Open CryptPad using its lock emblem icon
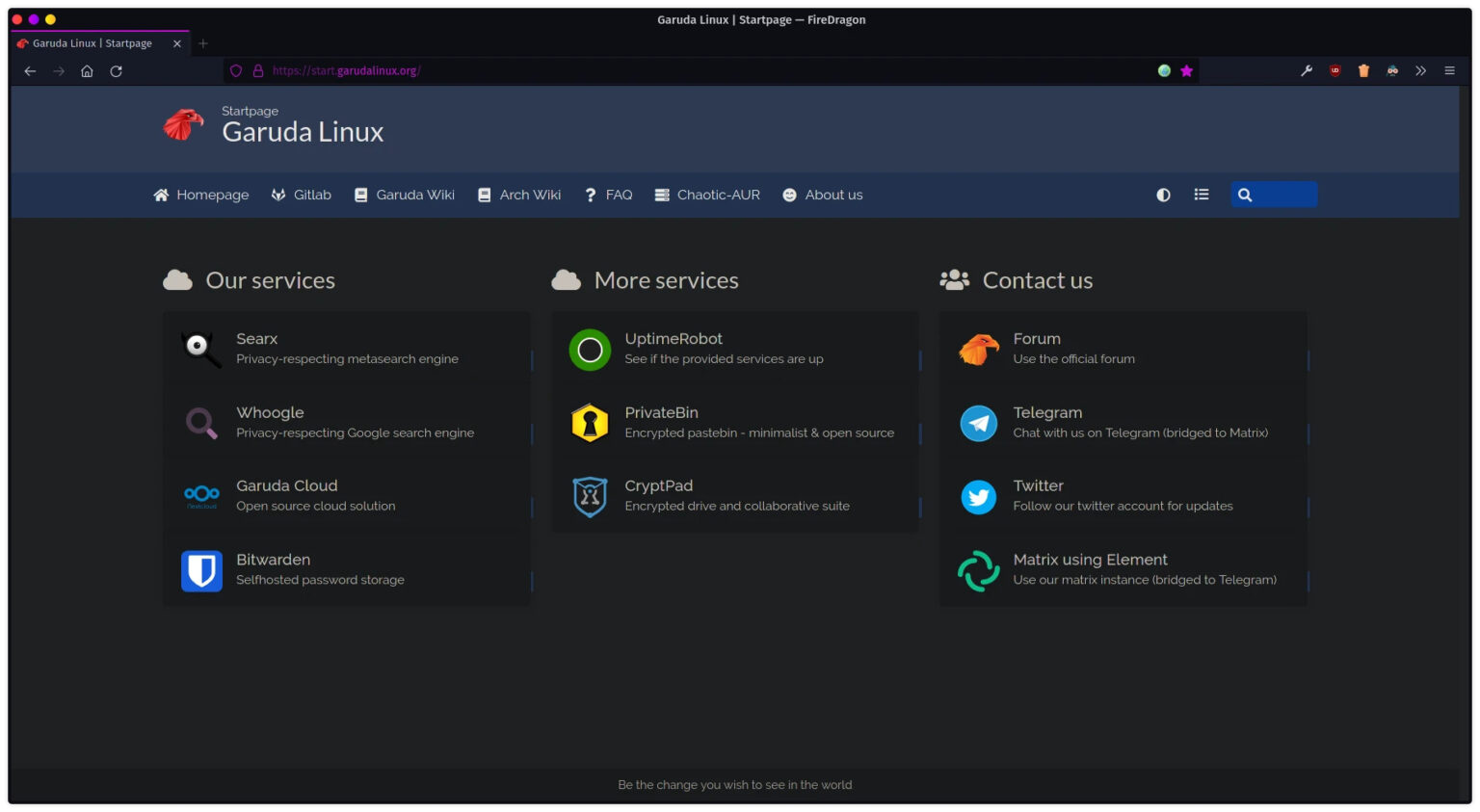The width and height of the screenshot is (1480, 812). point(590,496)
